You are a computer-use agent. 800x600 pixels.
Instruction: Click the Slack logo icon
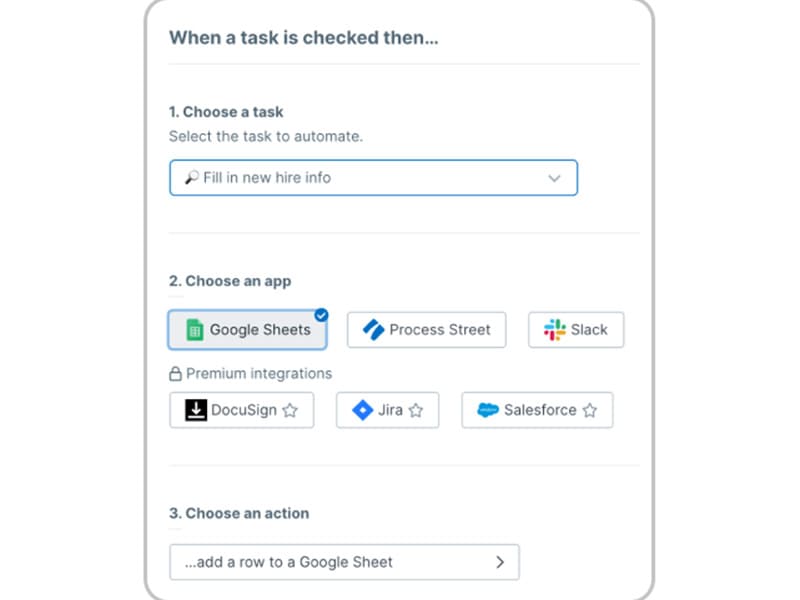[555, 330]
